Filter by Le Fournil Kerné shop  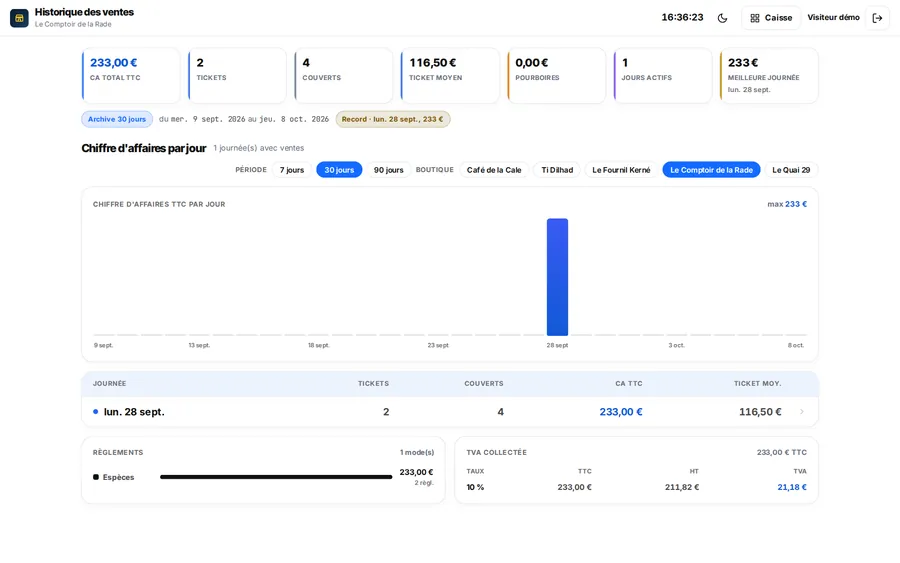(x=621, y=170)
